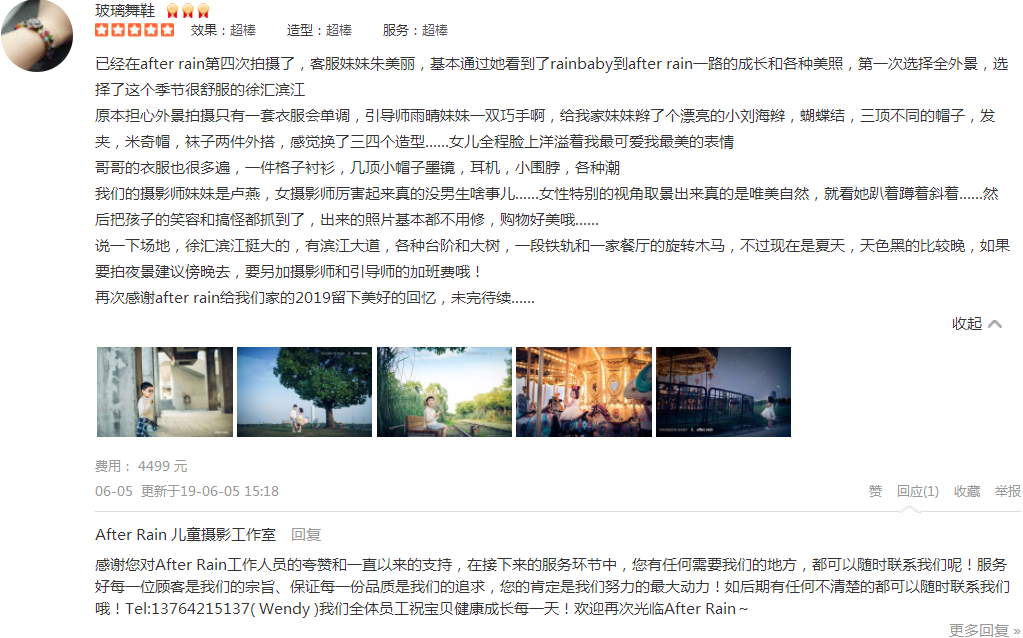Click the 回复 label beside merchant name
This screenshot has height=638, width=1023.
click(x=306, y=535)
